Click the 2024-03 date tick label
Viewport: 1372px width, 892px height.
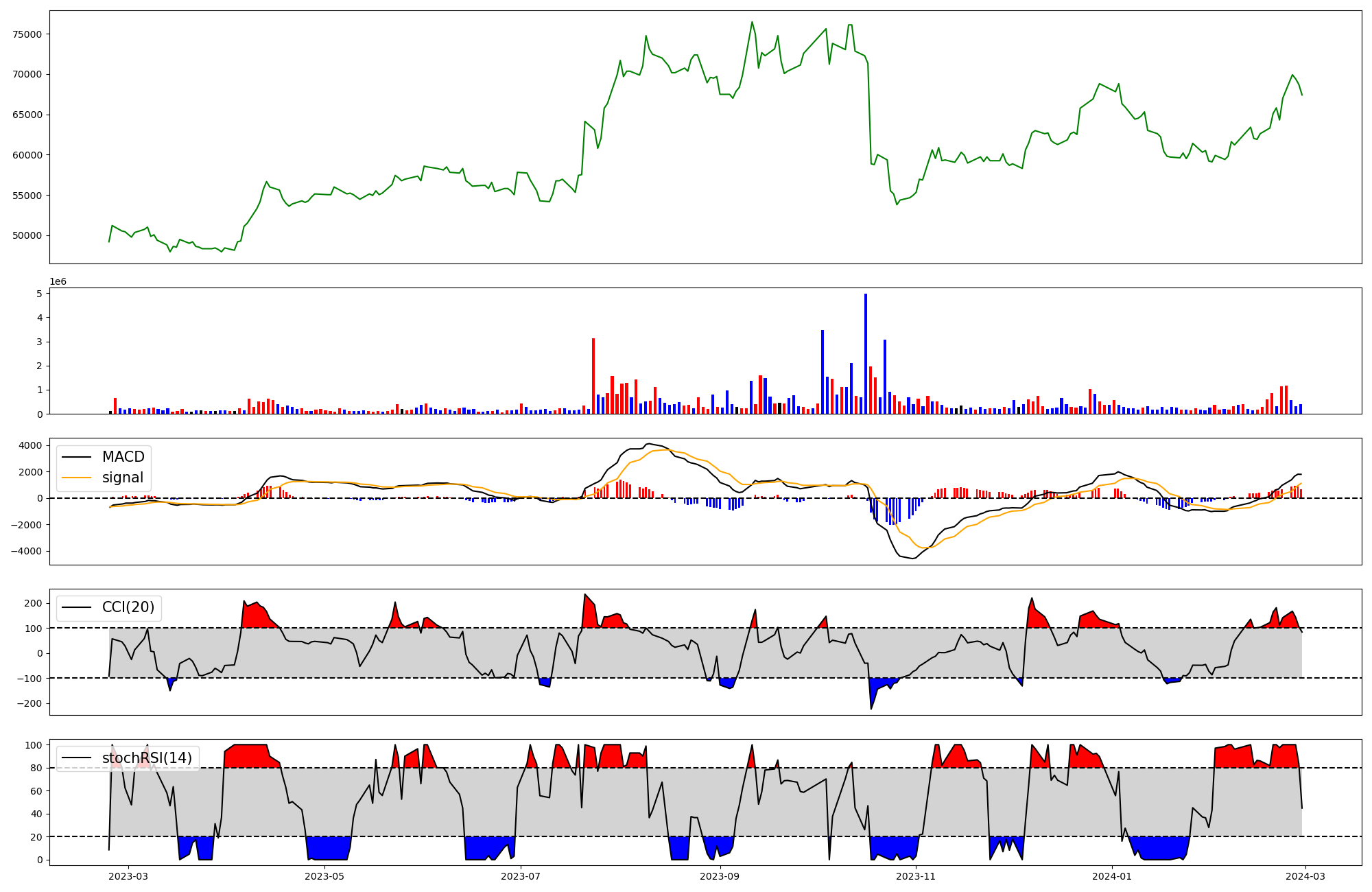click(x=1305, y=876)
